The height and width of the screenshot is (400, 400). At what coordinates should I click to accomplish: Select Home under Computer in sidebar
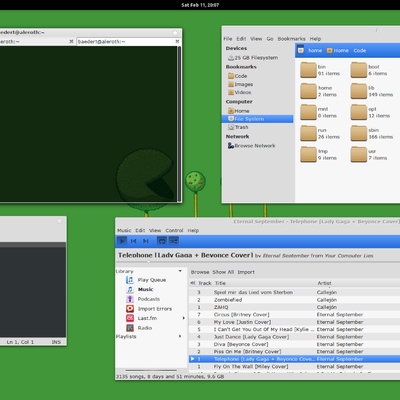tap(239, 111)
